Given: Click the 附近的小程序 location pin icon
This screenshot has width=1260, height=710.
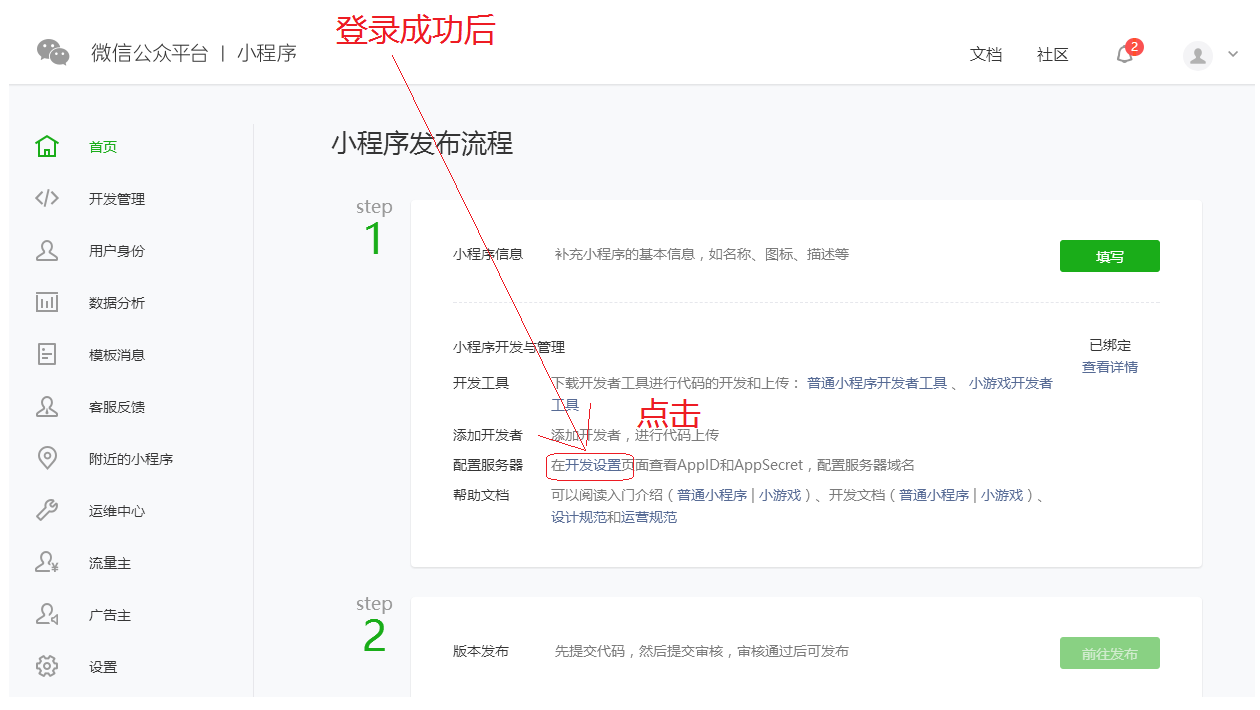Looking at the screenshot, I should point(47,458).
